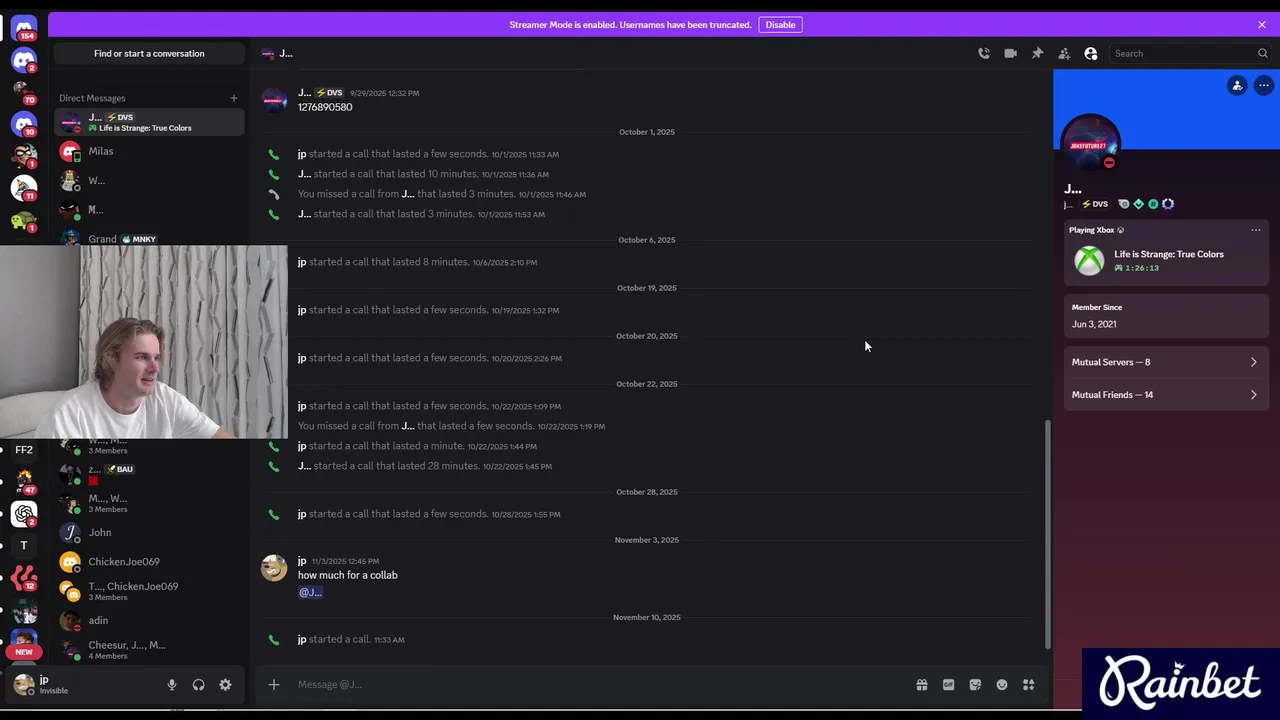Disable Streamer Mode from the banner
The height and width of the screenshot is (720, 1280).
point(780,25)
